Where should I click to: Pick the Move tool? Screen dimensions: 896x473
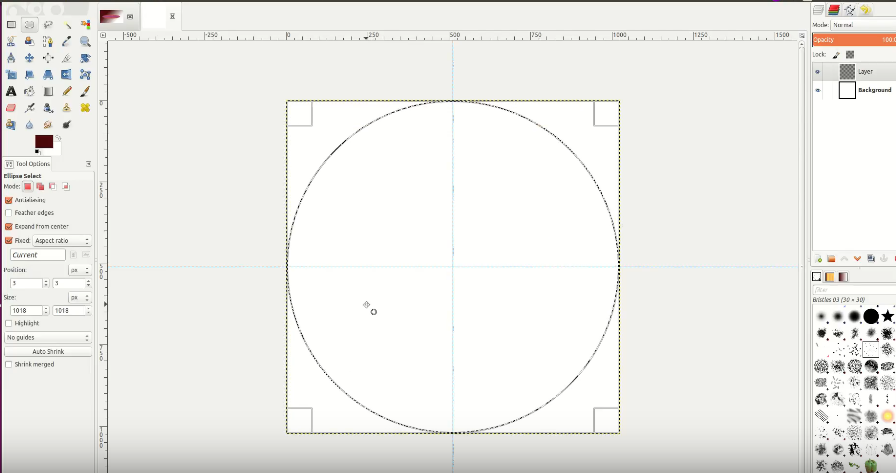point(29,58)
